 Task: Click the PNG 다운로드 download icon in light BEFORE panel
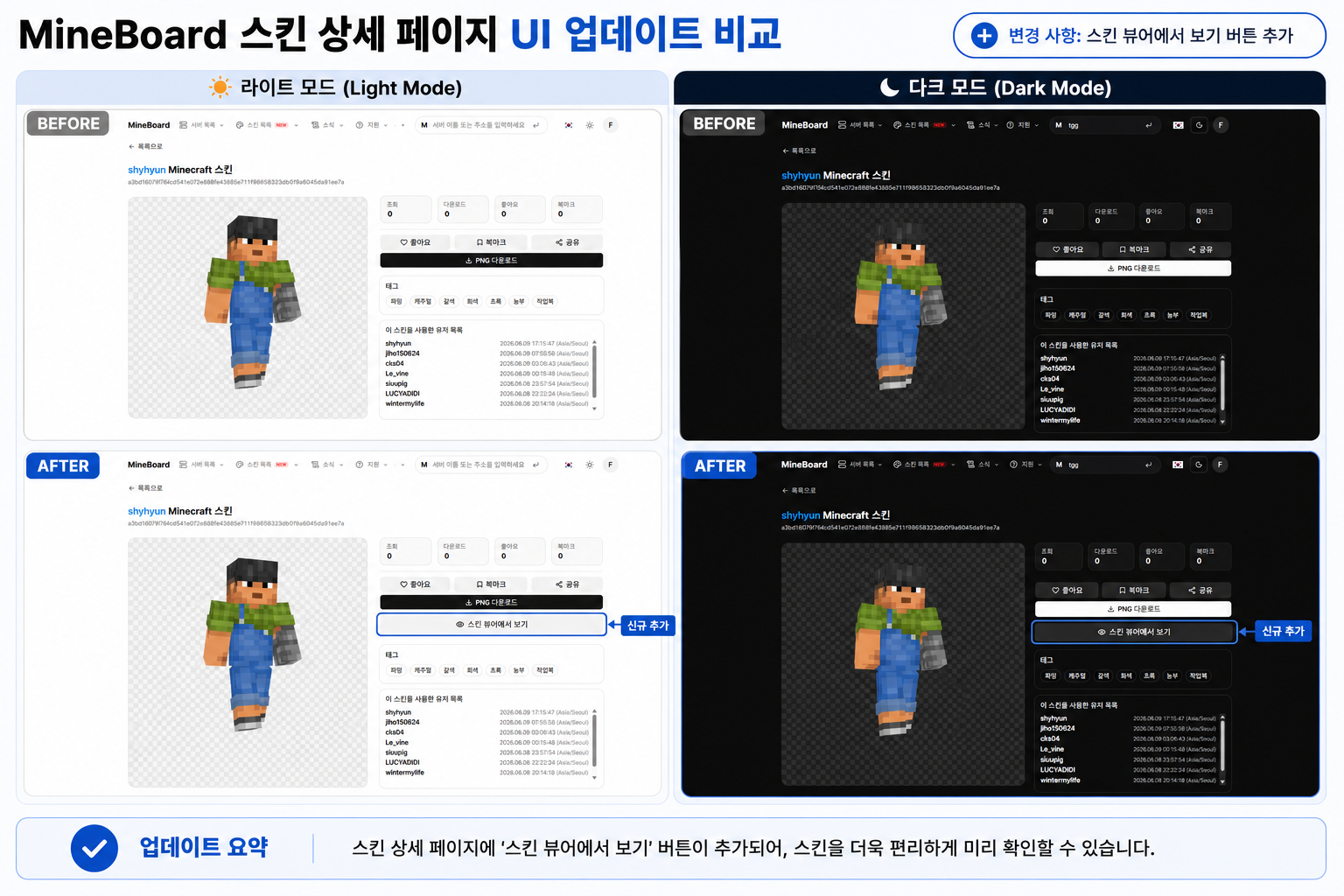pos(469,261)
